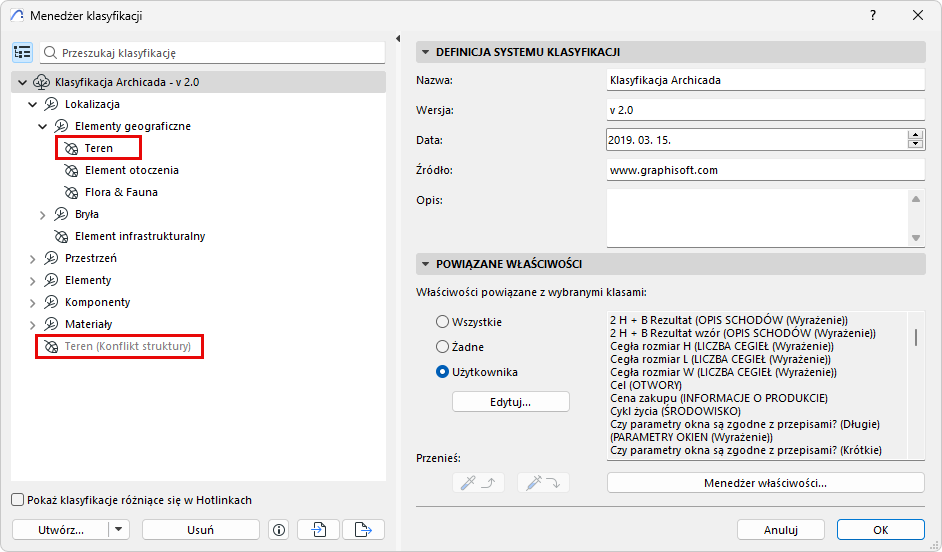
Task: Click the search magnifier icon
Action: point(51,53)
